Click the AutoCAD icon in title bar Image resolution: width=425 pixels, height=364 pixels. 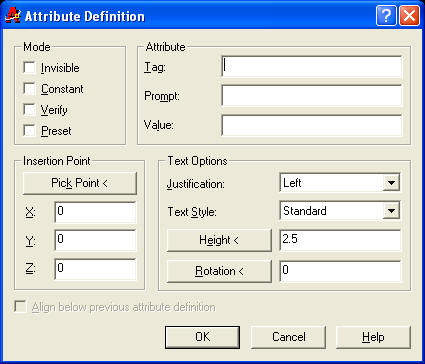[13, 16]
